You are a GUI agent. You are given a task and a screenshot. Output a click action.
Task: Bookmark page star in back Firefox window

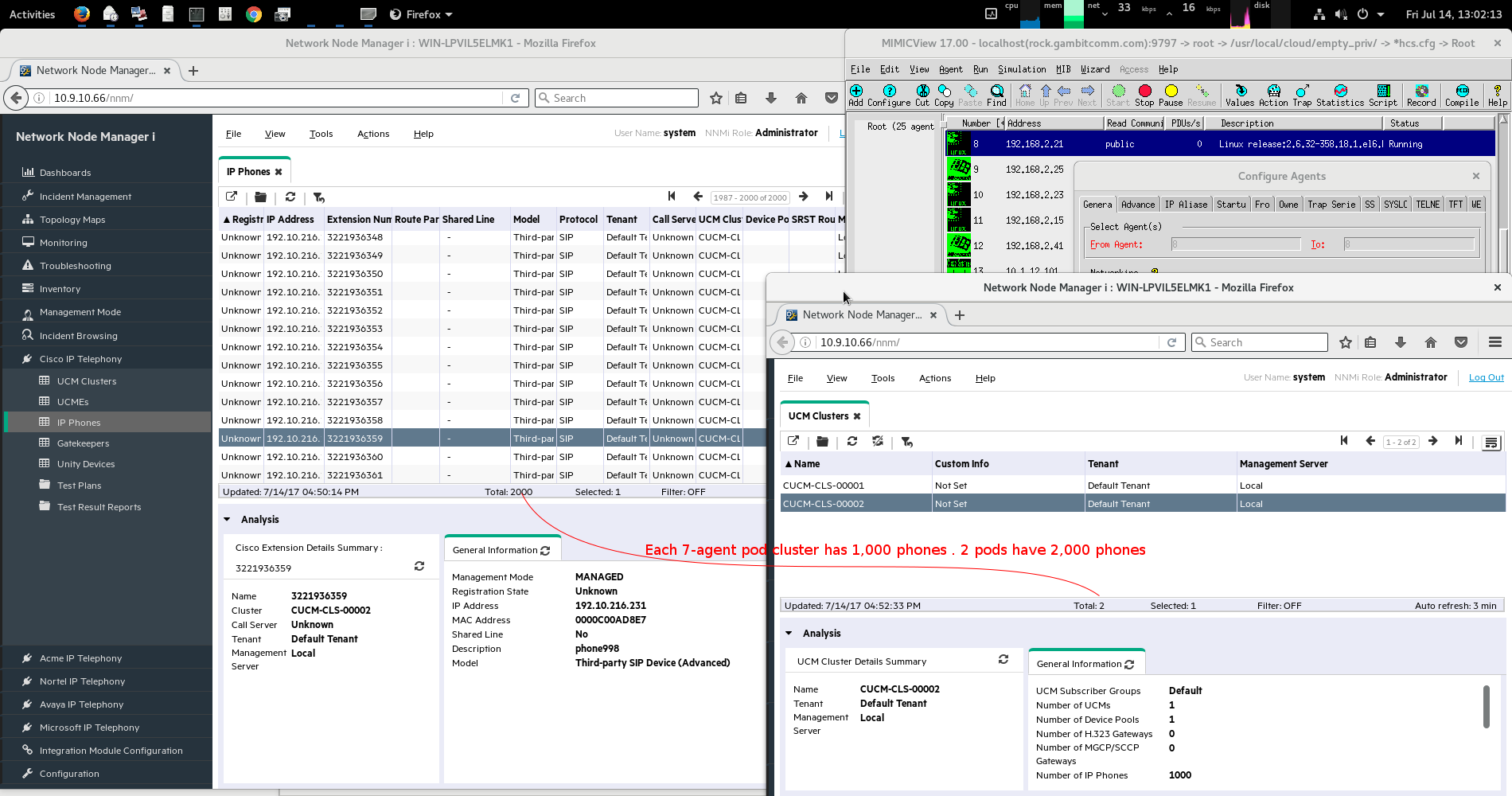[x=716, y=98]
